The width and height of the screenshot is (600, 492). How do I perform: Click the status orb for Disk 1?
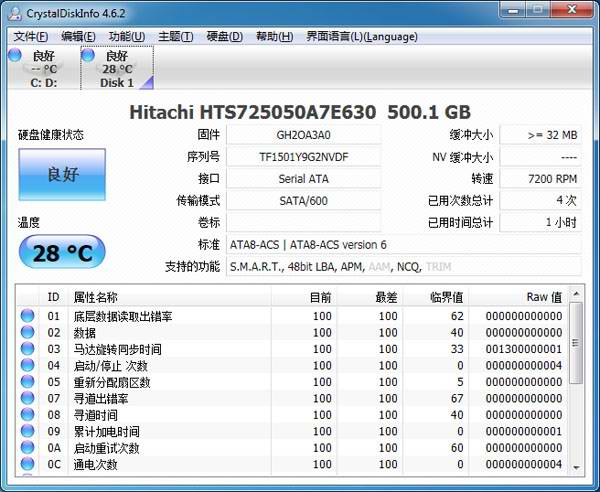[x=87, y=56]
